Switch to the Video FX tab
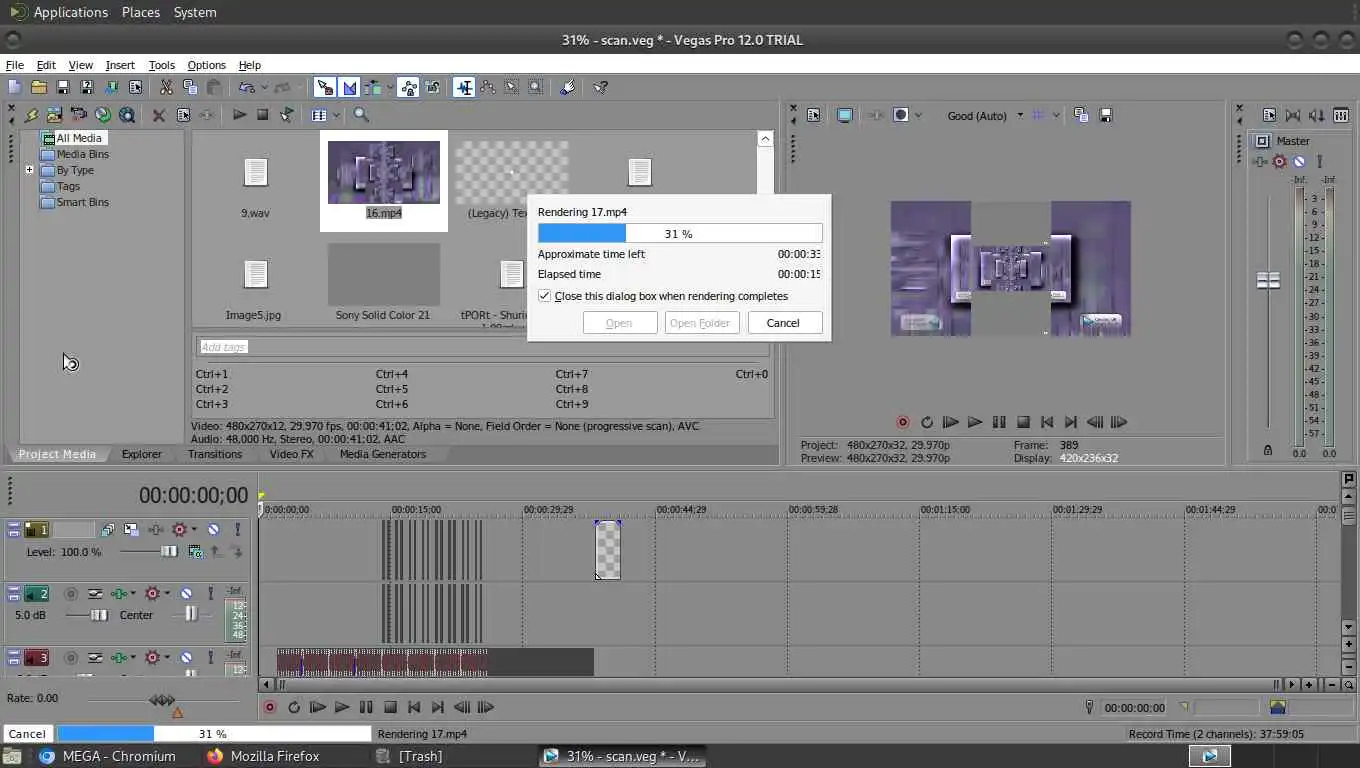 click(292, 454)
